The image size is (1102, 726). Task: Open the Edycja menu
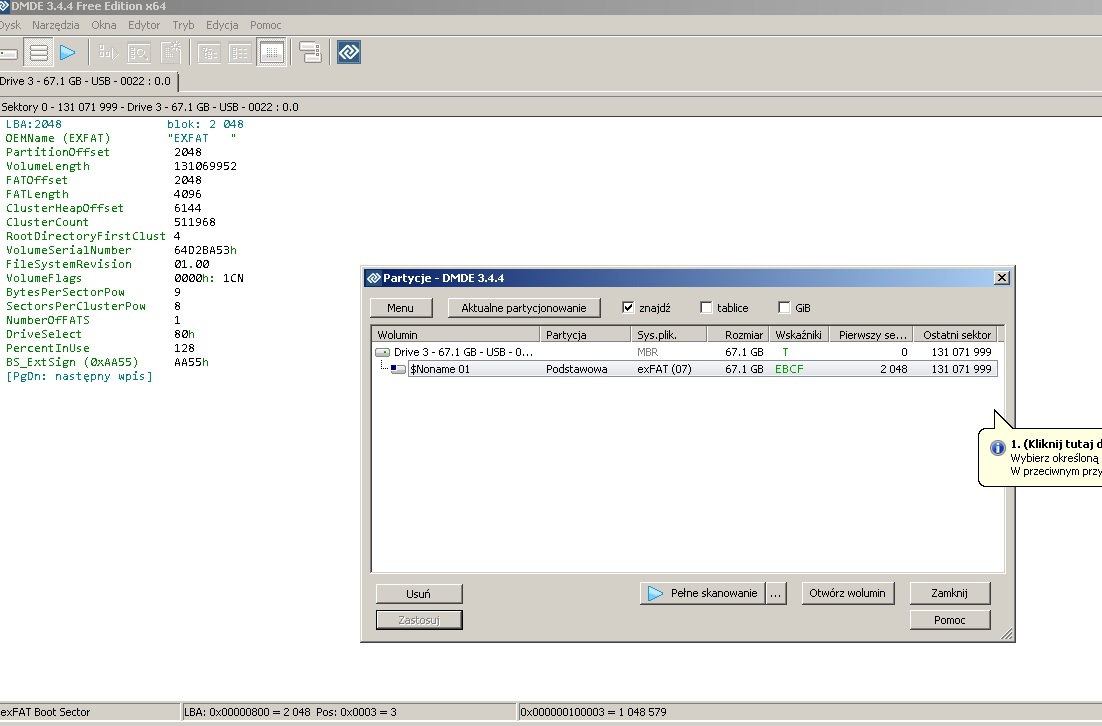tap(222, 25)
